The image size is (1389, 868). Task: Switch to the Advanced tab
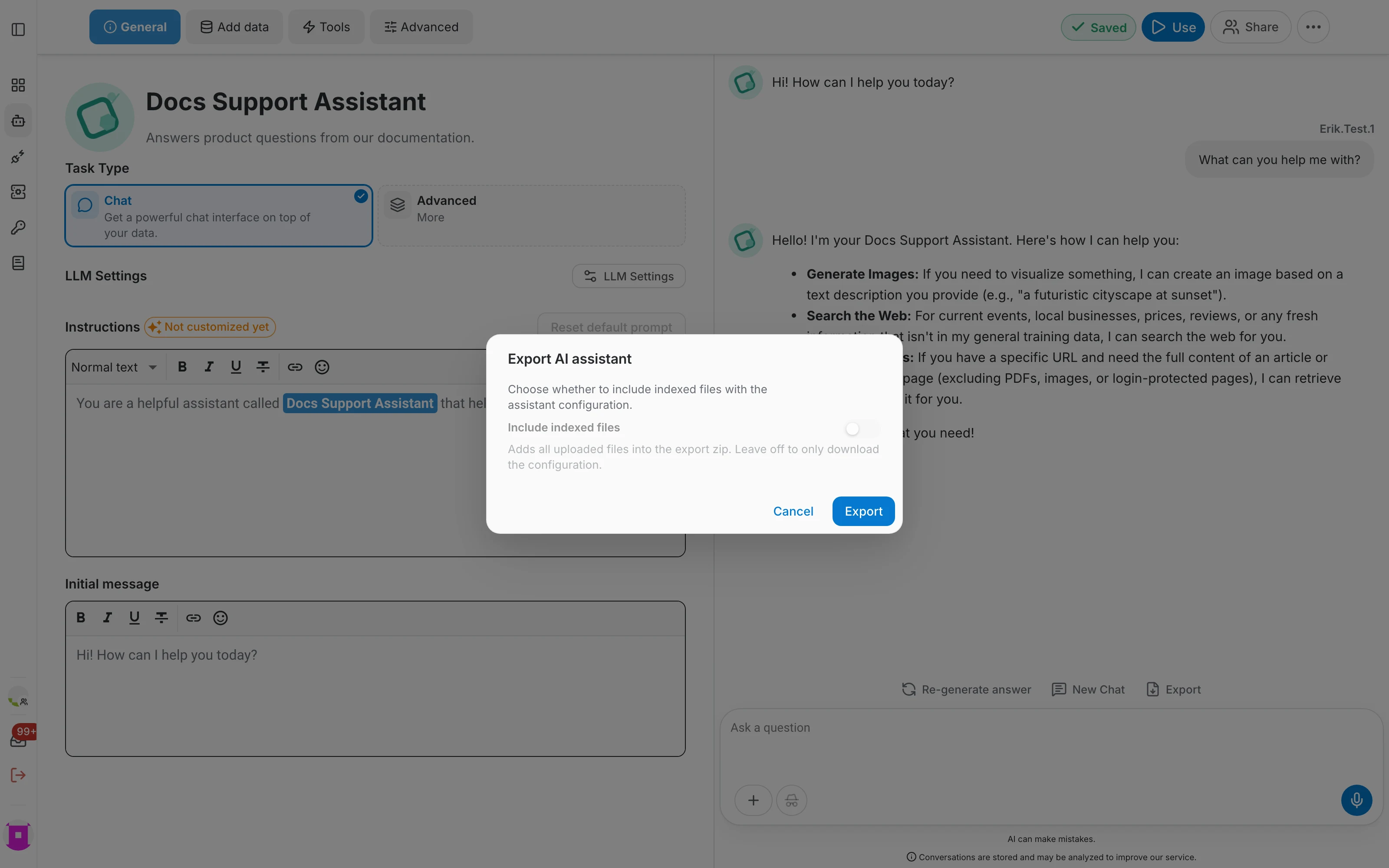click(x=421, y=27)
